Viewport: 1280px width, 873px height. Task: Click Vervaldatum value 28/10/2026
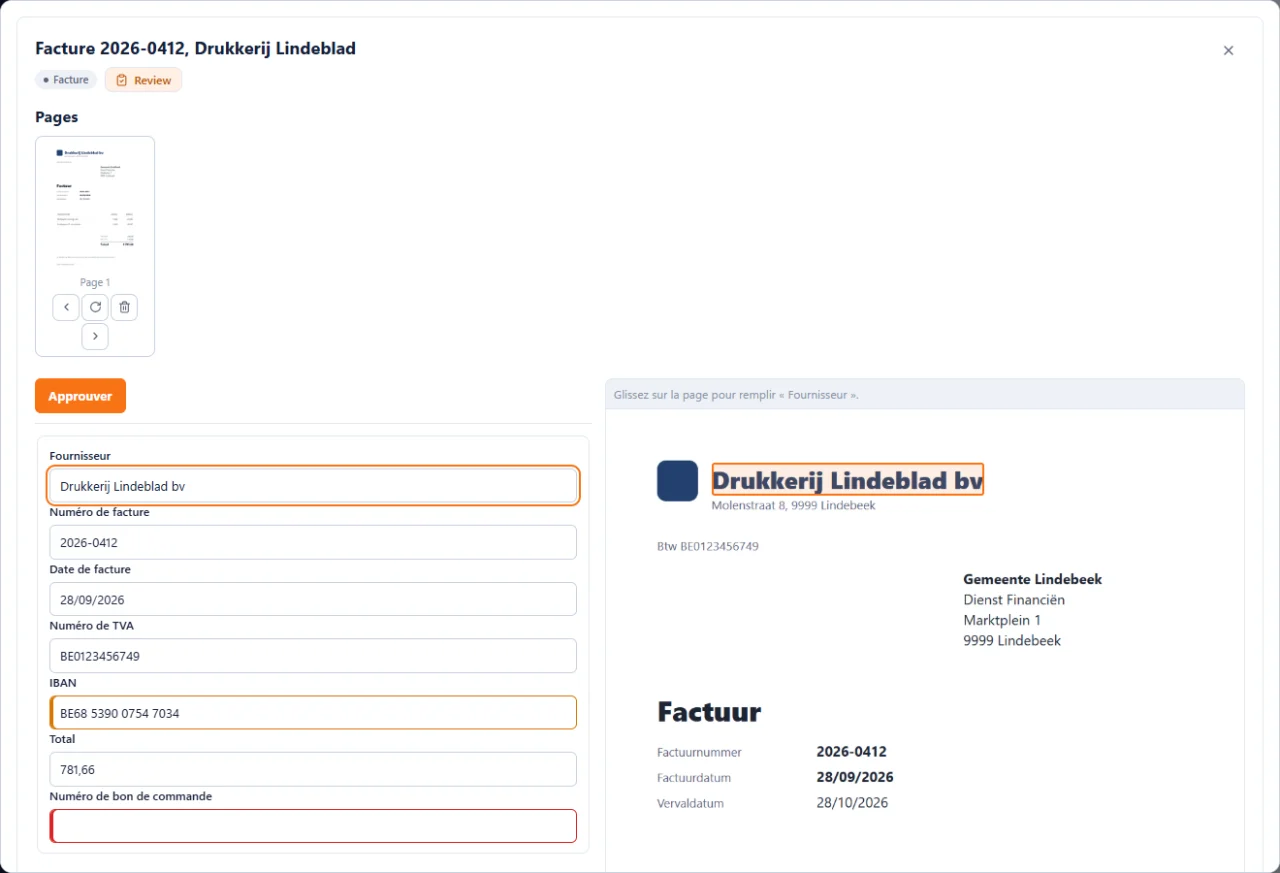[x=852, y=803]
